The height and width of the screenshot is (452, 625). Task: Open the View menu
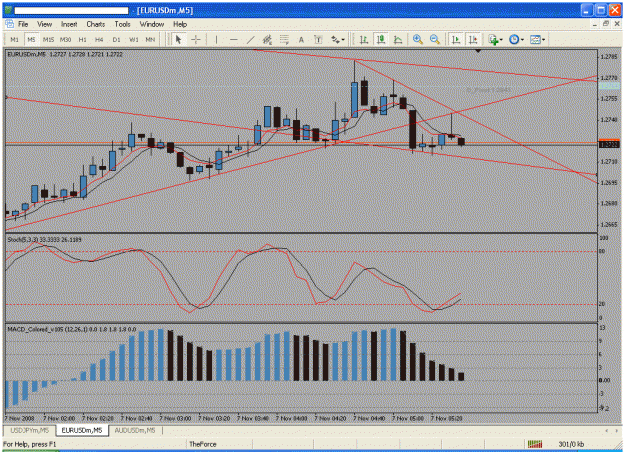point(45,24)
